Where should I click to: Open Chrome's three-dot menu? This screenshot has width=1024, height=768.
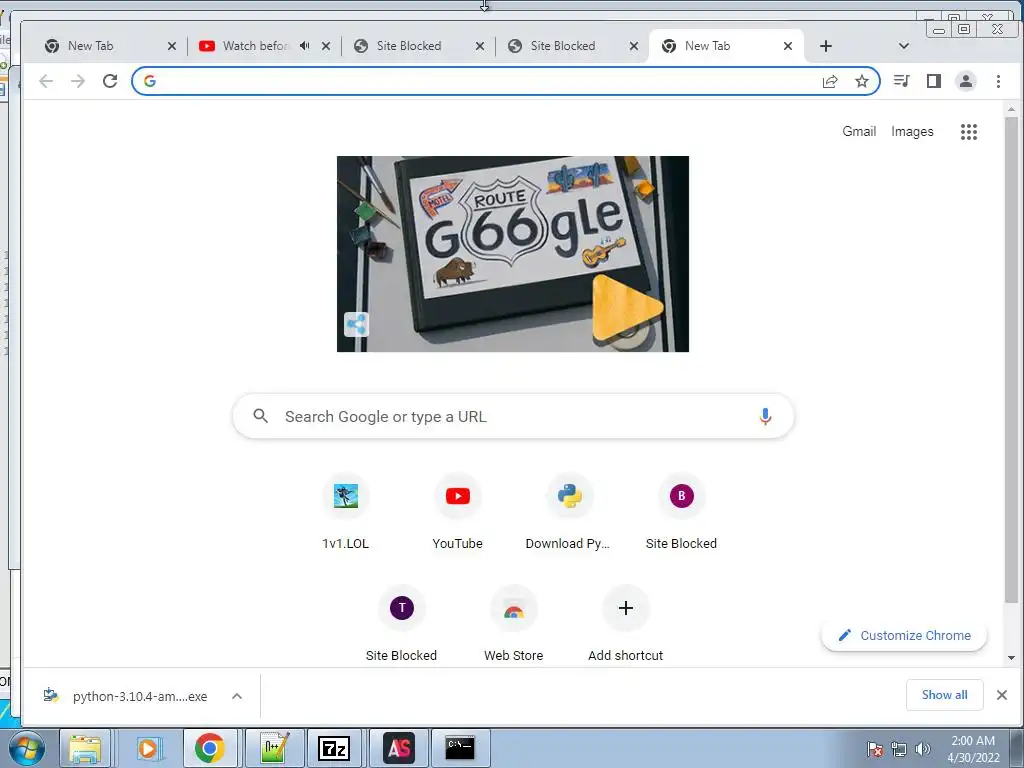click(x=998, y=81)
